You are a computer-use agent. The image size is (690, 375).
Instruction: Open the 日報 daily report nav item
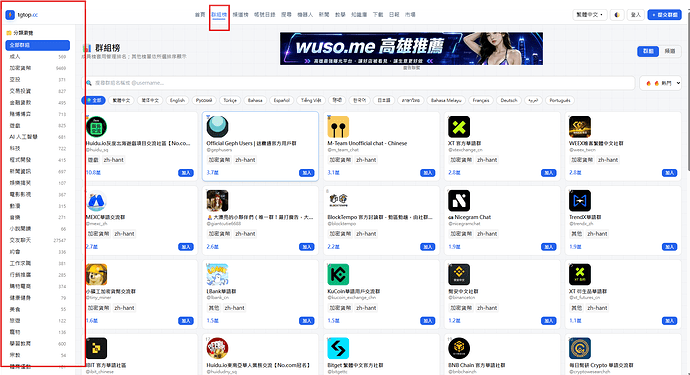(394, 15)
